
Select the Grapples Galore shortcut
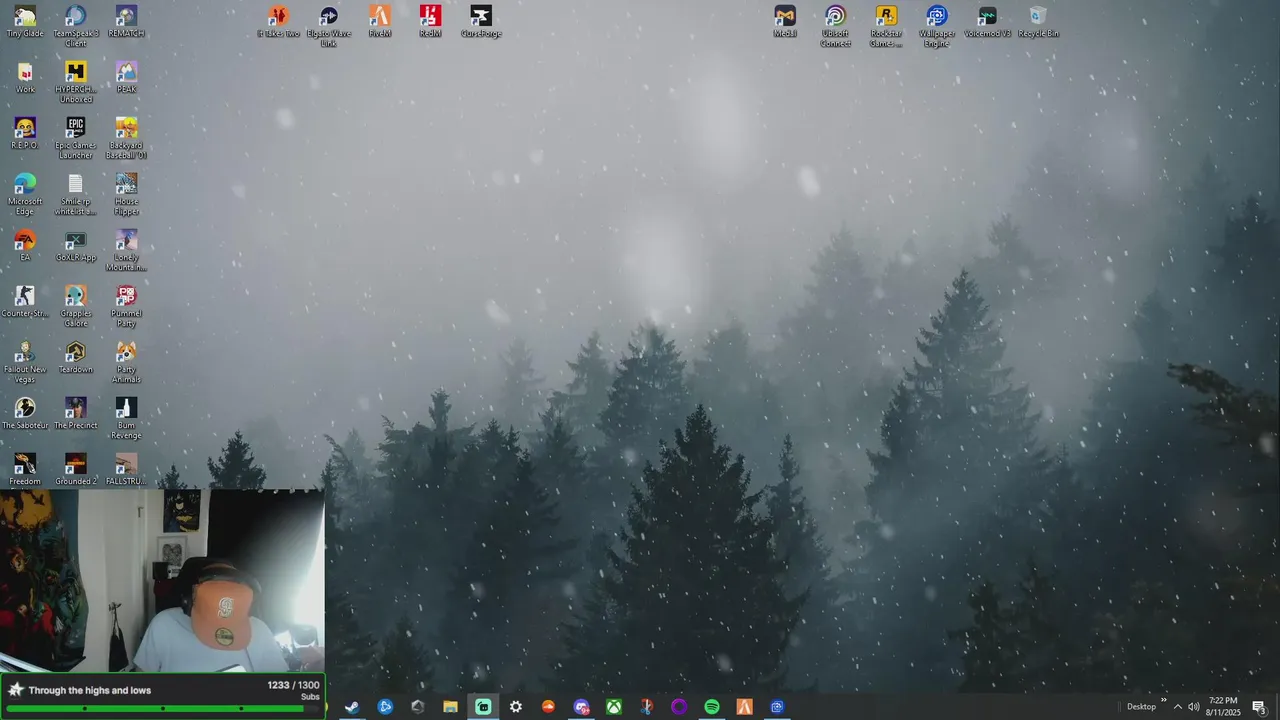point(76,306)
